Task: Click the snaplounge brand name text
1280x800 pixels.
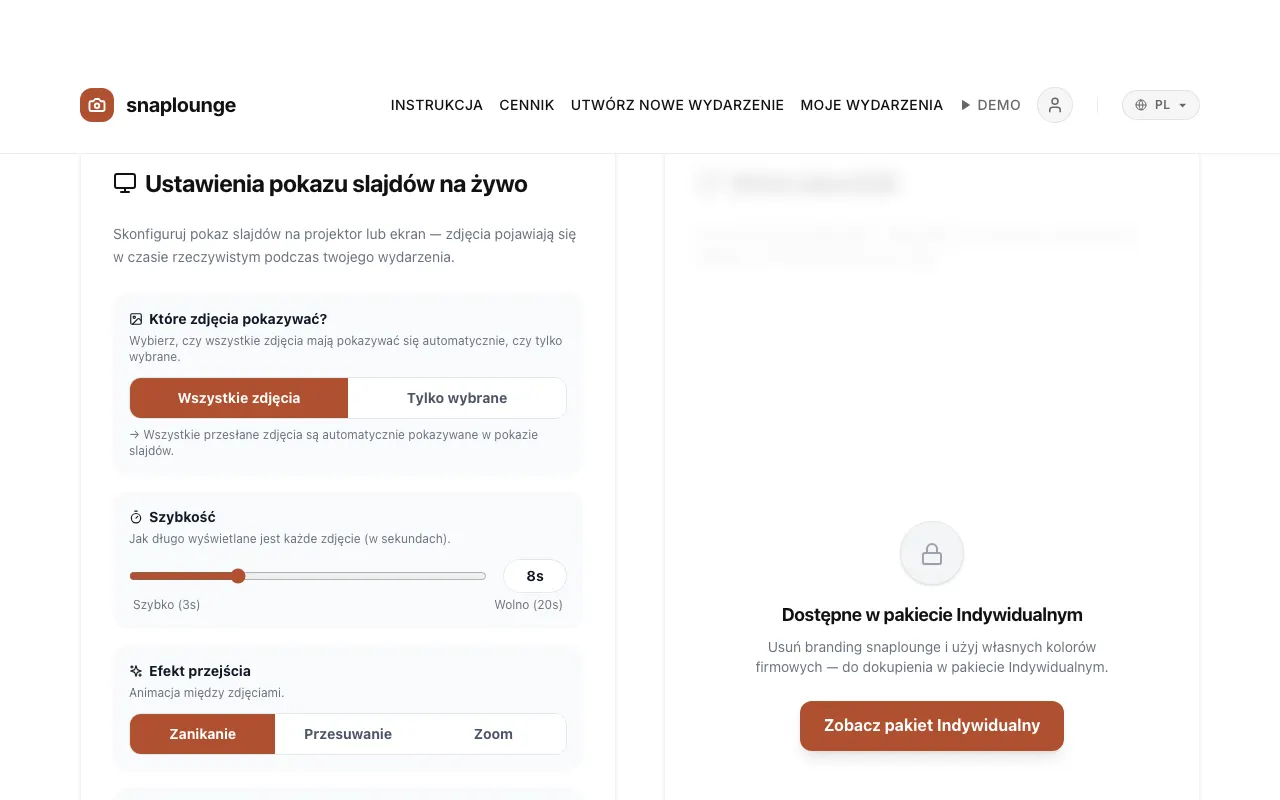Action: (181, 105)
